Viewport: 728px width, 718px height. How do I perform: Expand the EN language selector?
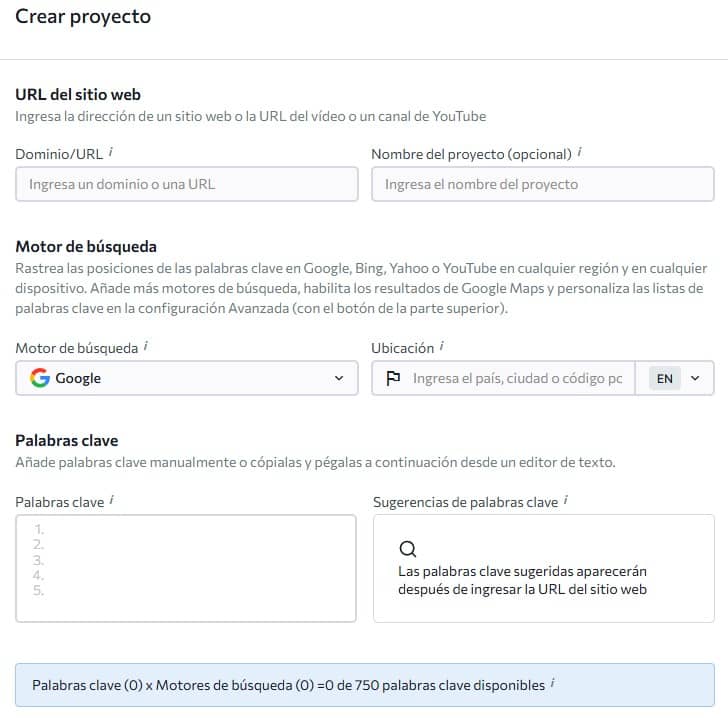click(x=675, y=379)
